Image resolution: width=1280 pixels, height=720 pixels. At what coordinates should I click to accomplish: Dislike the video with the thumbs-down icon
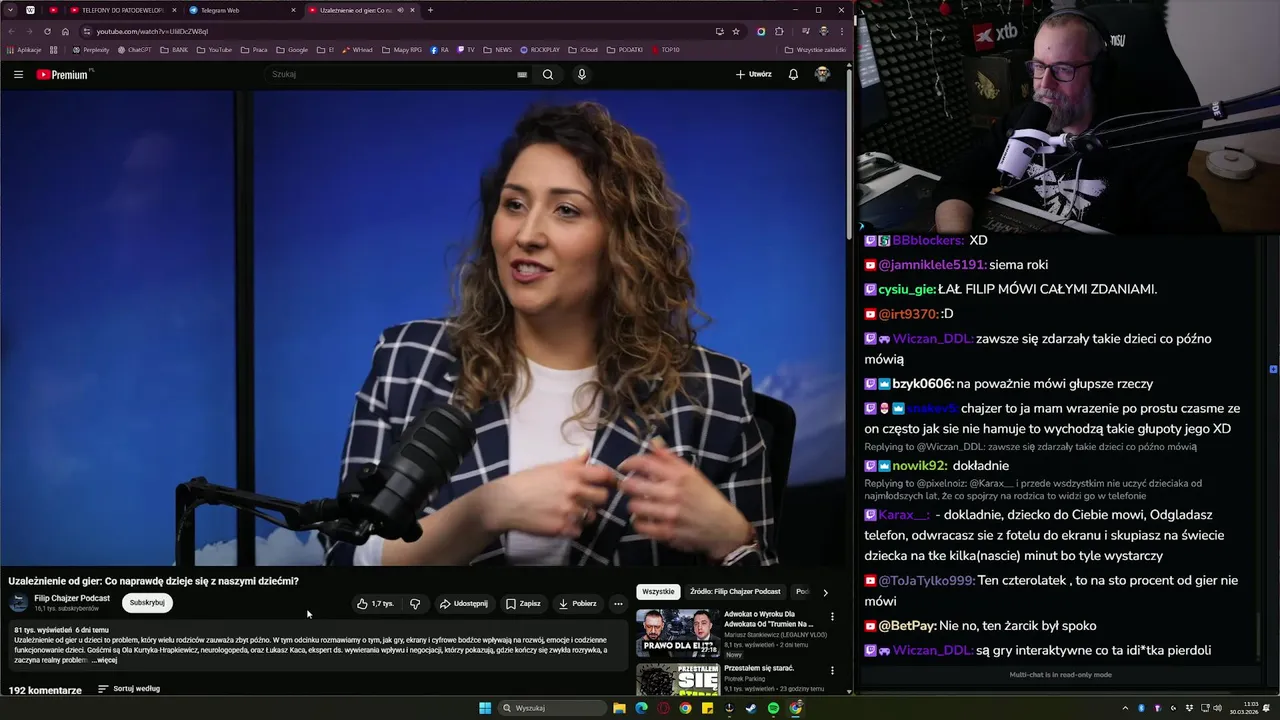pos(415,604)
